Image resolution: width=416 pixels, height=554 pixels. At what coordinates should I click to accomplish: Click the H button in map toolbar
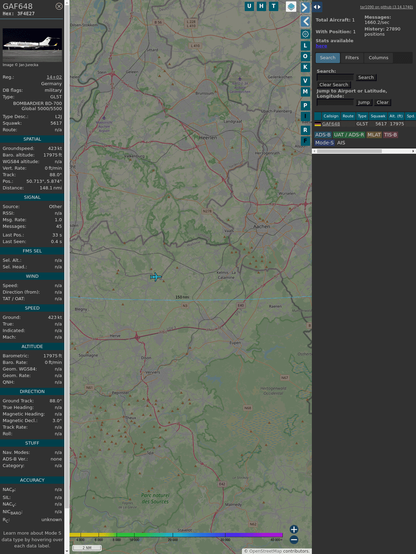pos(261,6)
